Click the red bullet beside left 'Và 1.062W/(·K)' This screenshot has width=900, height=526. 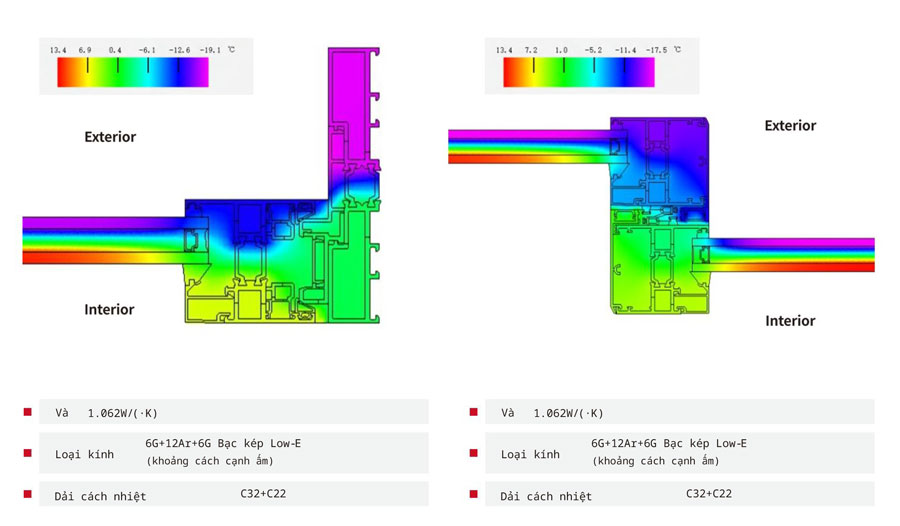click(x=28, y=412)
